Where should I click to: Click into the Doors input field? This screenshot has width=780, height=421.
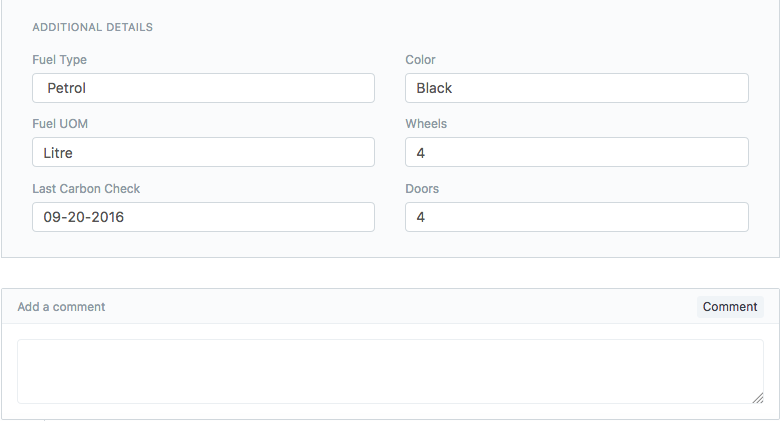[x=576, y=217]
